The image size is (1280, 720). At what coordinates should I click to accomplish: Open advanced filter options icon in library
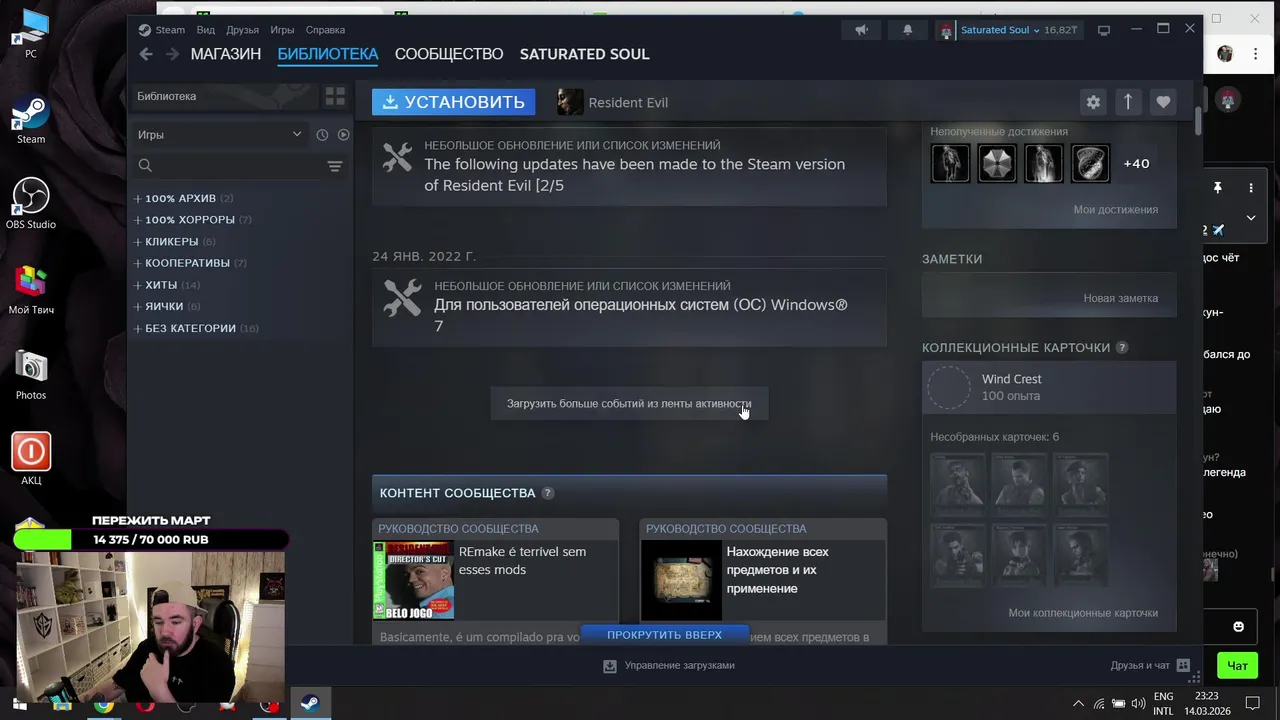point(335,166)
